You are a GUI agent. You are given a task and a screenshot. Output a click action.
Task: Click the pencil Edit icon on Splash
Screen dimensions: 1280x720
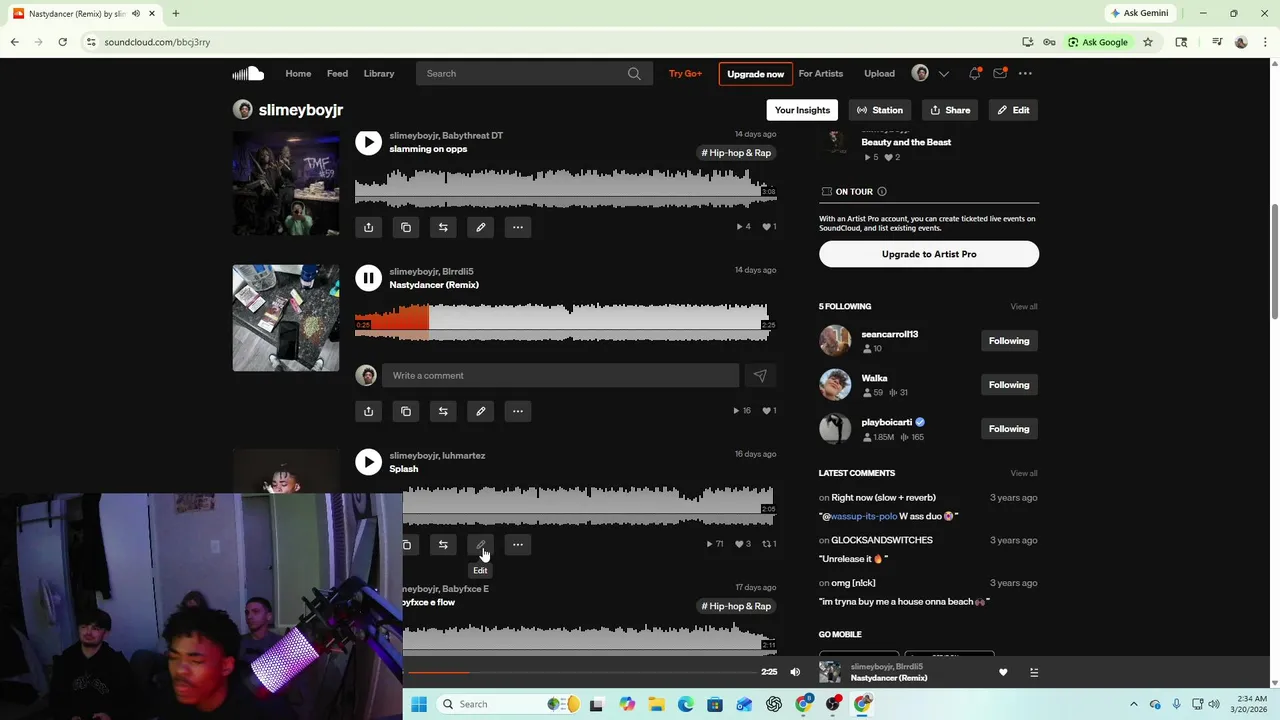(480, 545)
